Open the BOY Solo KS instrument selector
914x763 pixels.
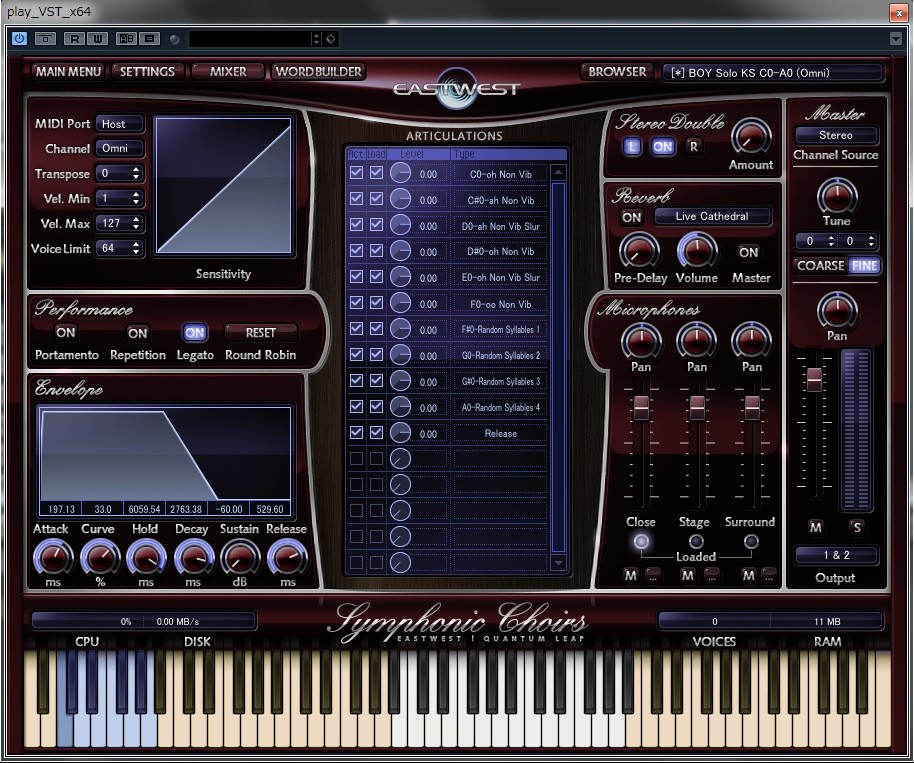click(x=772, y=73)
